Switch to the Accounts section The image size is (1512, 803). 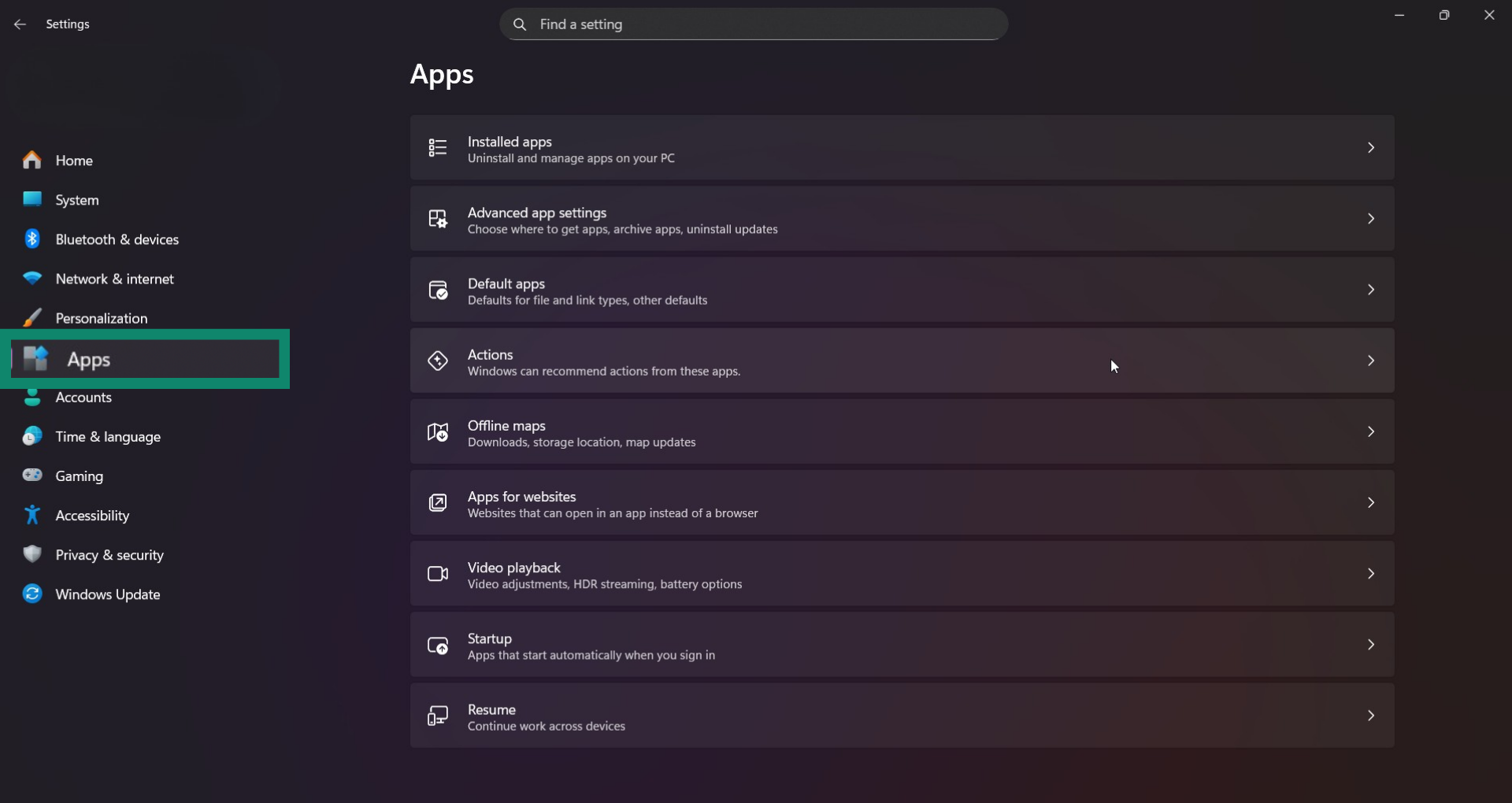[85, 398]
